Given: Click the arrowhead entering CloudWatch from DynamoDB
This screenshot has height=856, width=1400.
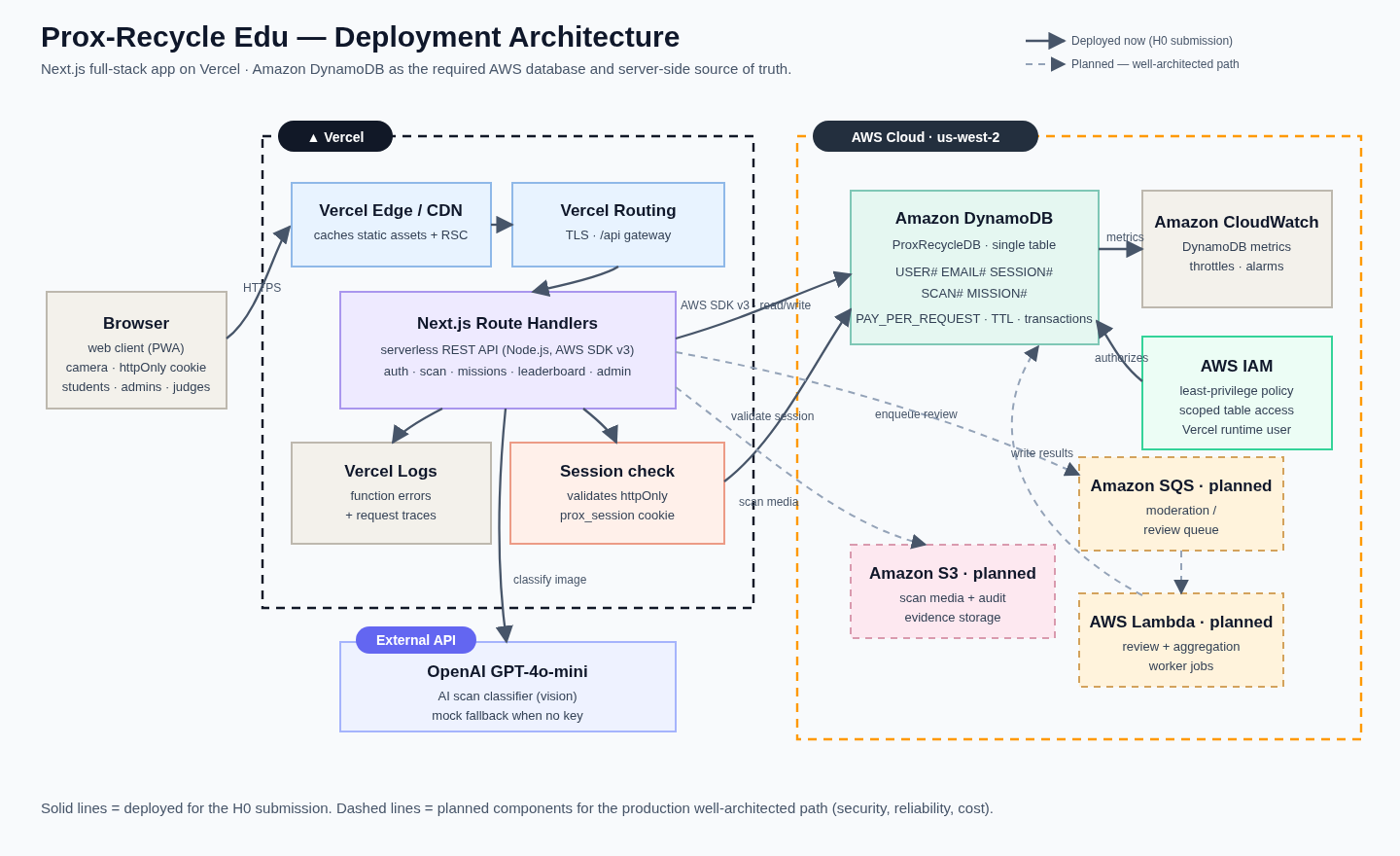Looking at the screenshot, I should [x=1135, y=249].
